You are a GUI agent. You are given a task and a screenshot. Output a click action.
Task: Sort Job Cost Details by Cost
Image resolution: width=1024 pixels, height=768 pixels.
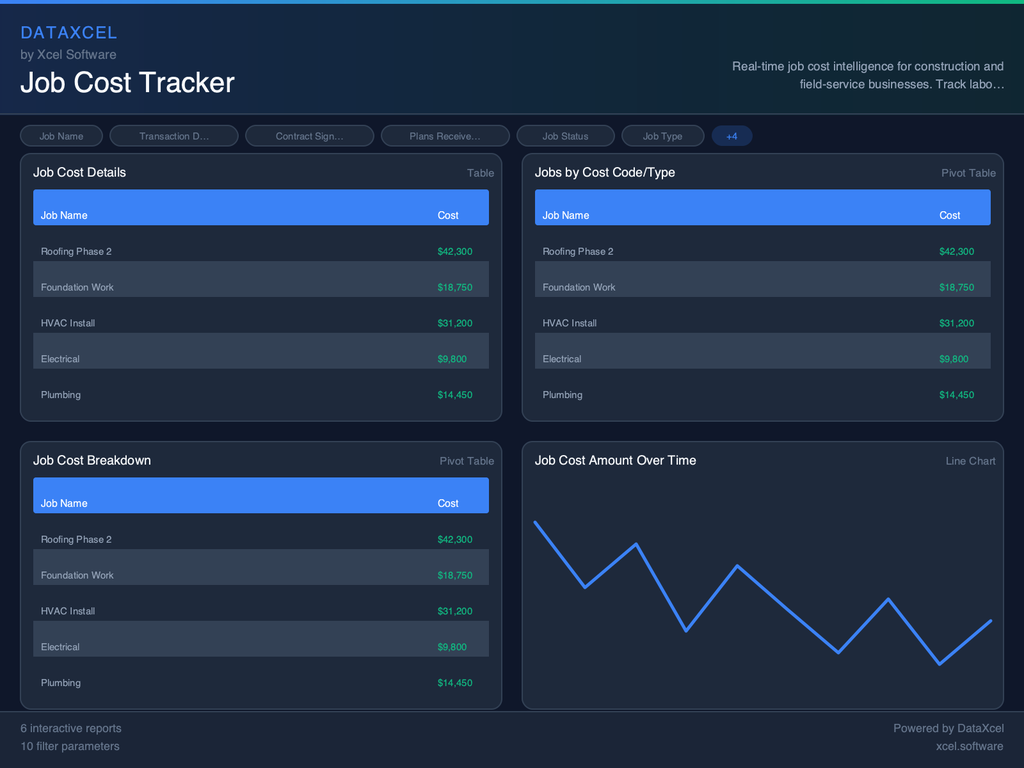point(447,215)
